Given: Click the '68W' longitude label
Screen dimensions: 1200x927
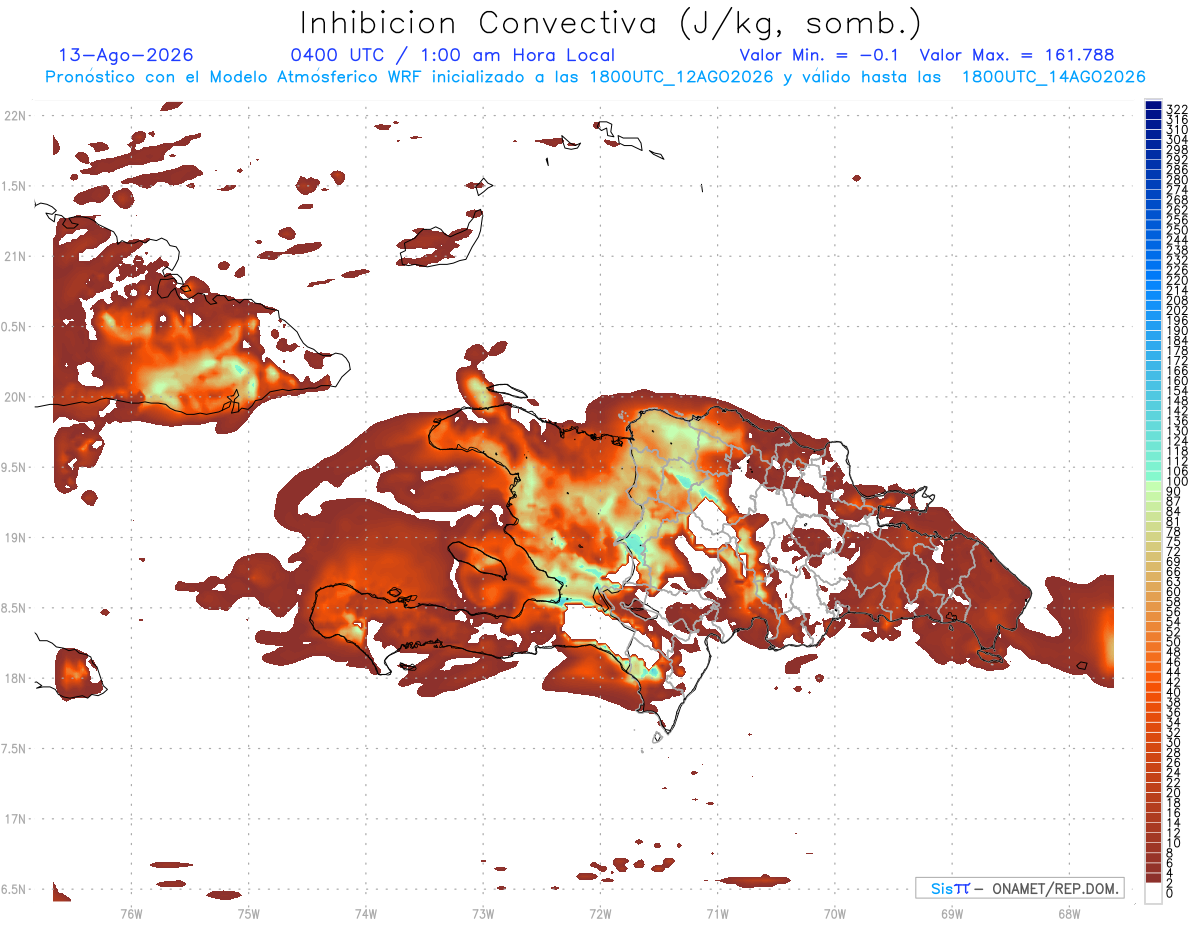Looking at the screenshot, I should [1068, 914].
